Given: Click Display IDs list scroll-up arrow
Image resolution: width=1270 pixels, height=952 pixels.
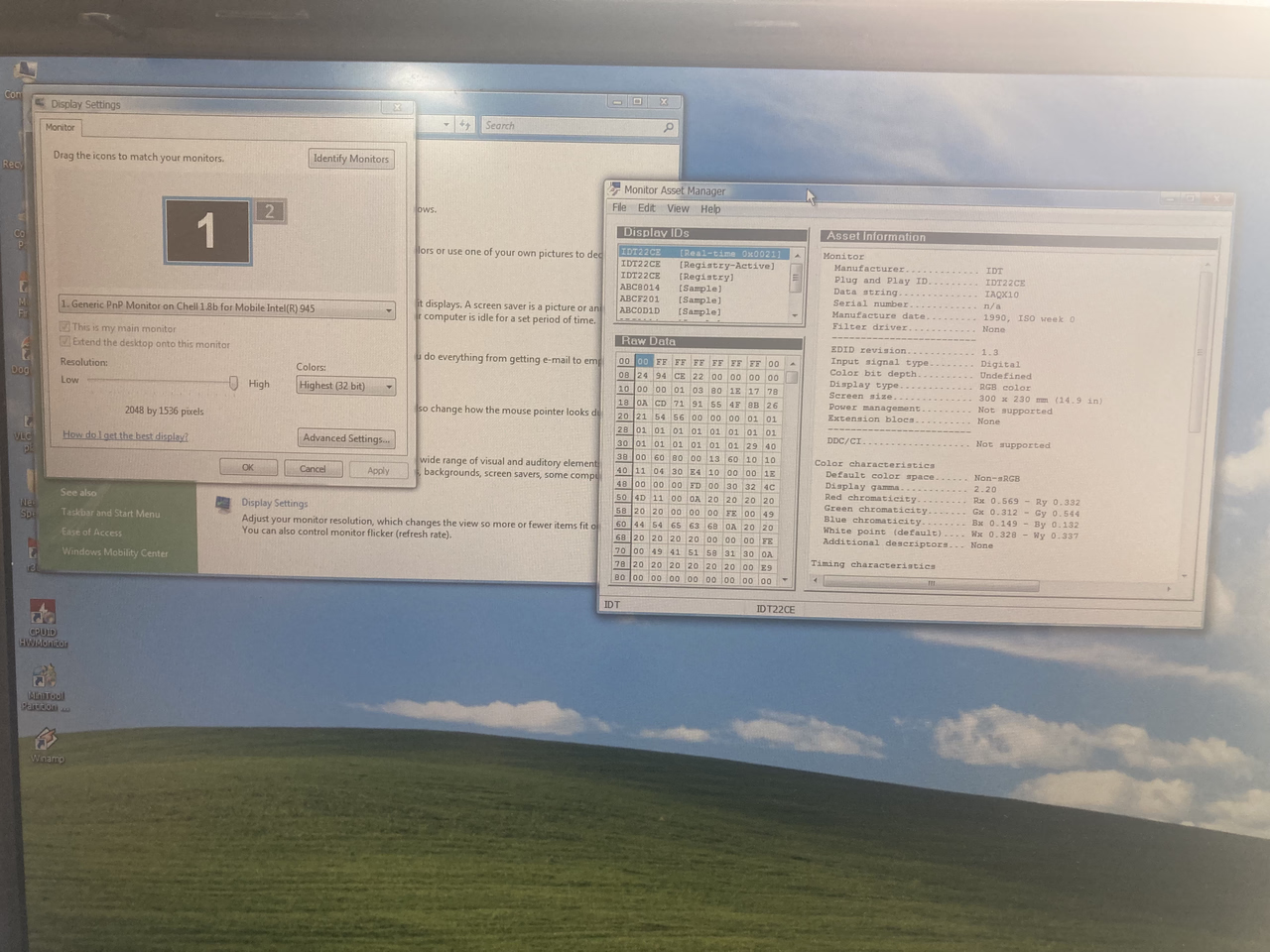Looking at the screenshot, I should pyautogui.click(x=796, y=255).
